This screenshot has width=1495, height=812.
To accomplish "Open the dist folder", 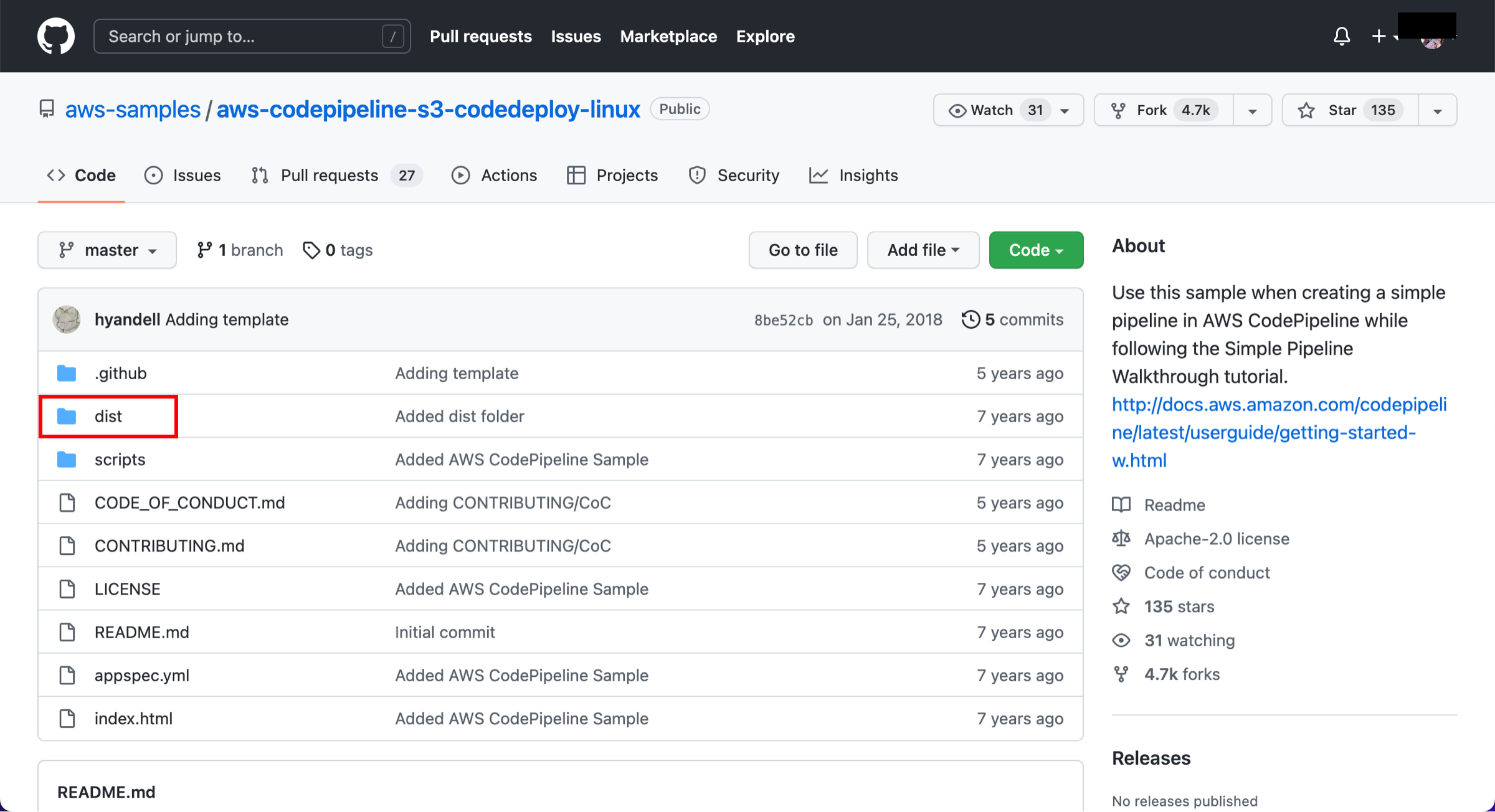I will [108, 416].
